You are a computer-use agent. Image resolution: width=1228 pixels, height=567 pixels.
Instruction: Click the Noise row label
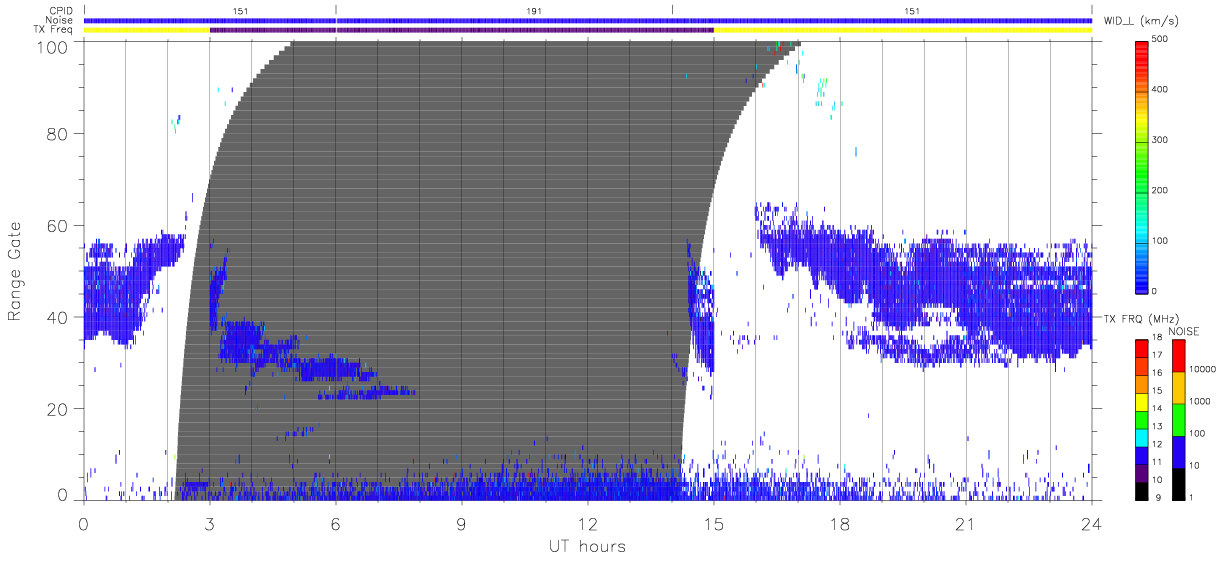click(61, 20)
